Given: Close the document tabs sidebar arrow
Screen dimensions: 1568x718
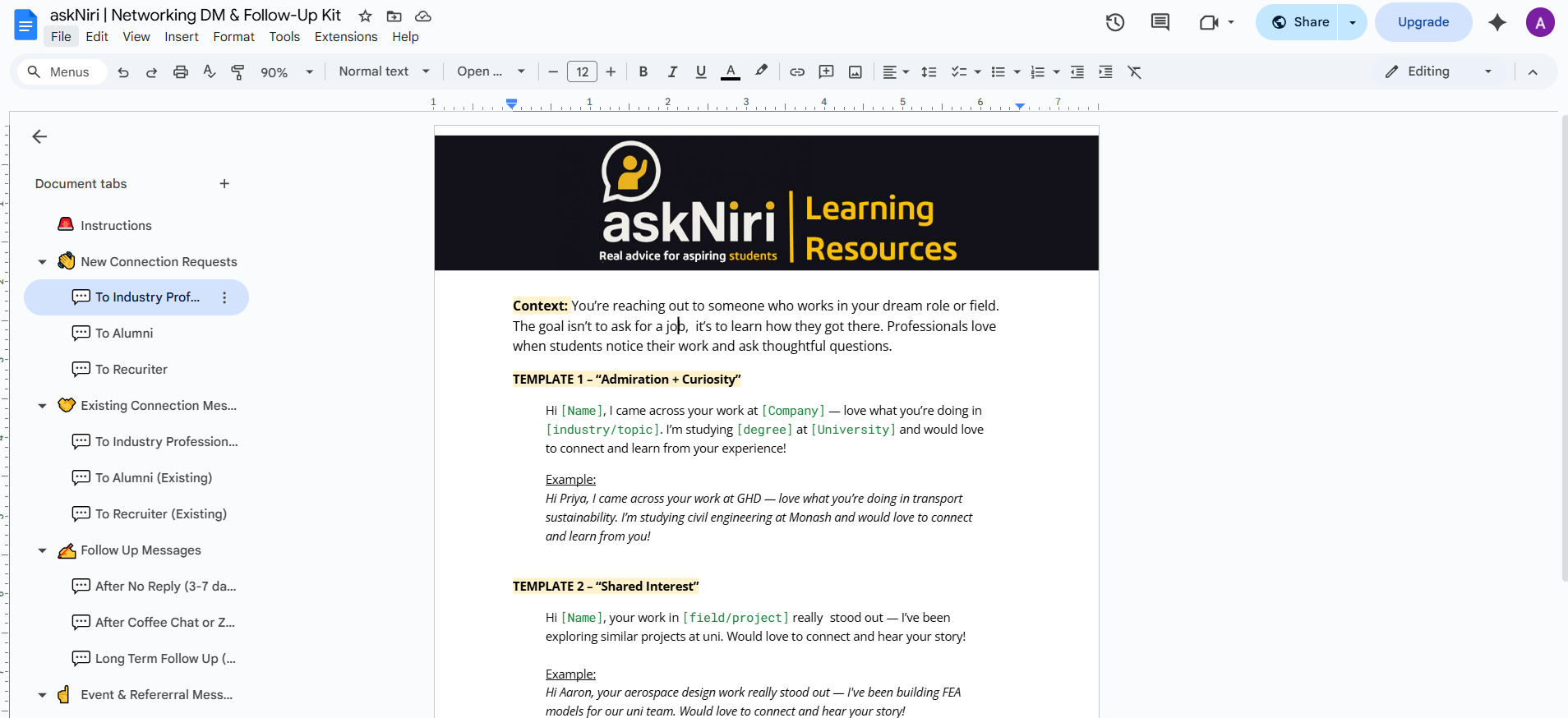Looking at the screenshot, I should (39, 136).
